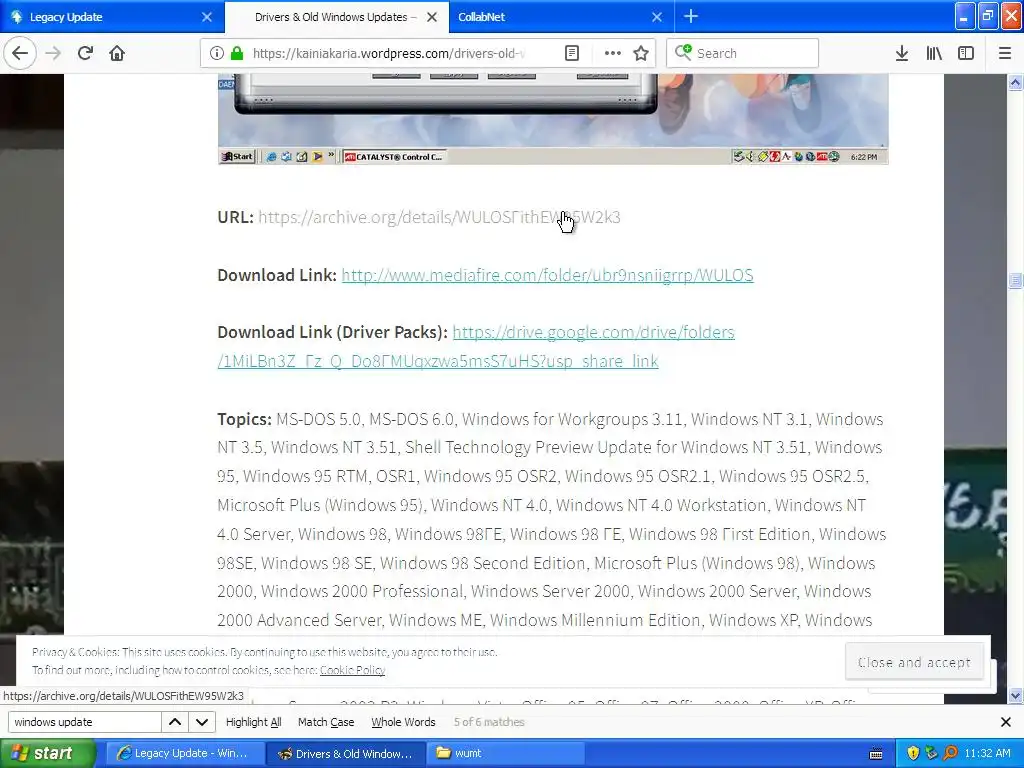The width and height of the screenshot is (1024, 768).
Task: Click the find bar text field
Action: tap(84, 722)
